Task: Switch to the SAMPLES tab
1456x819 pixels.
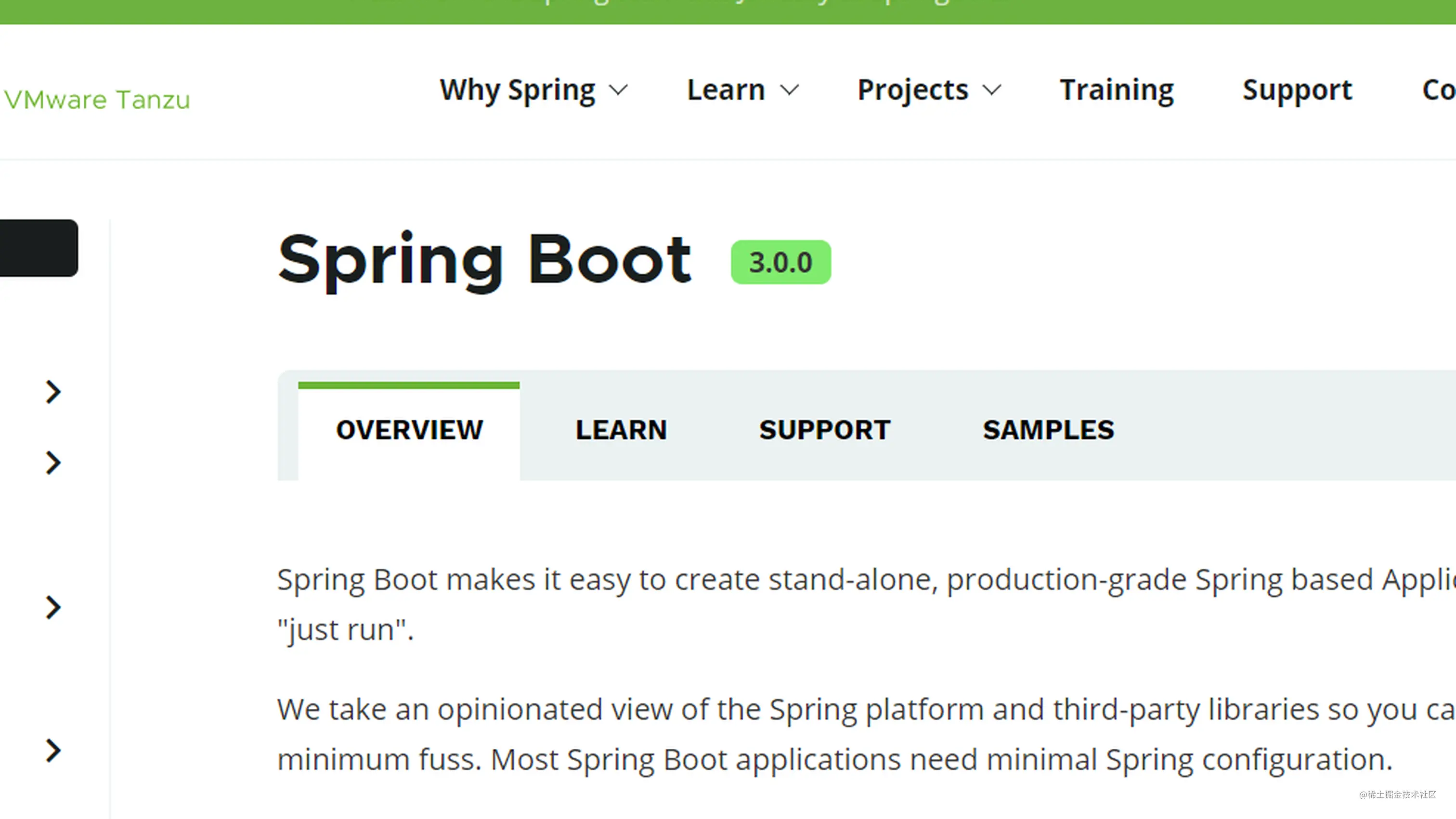Action: (1049, 430)
